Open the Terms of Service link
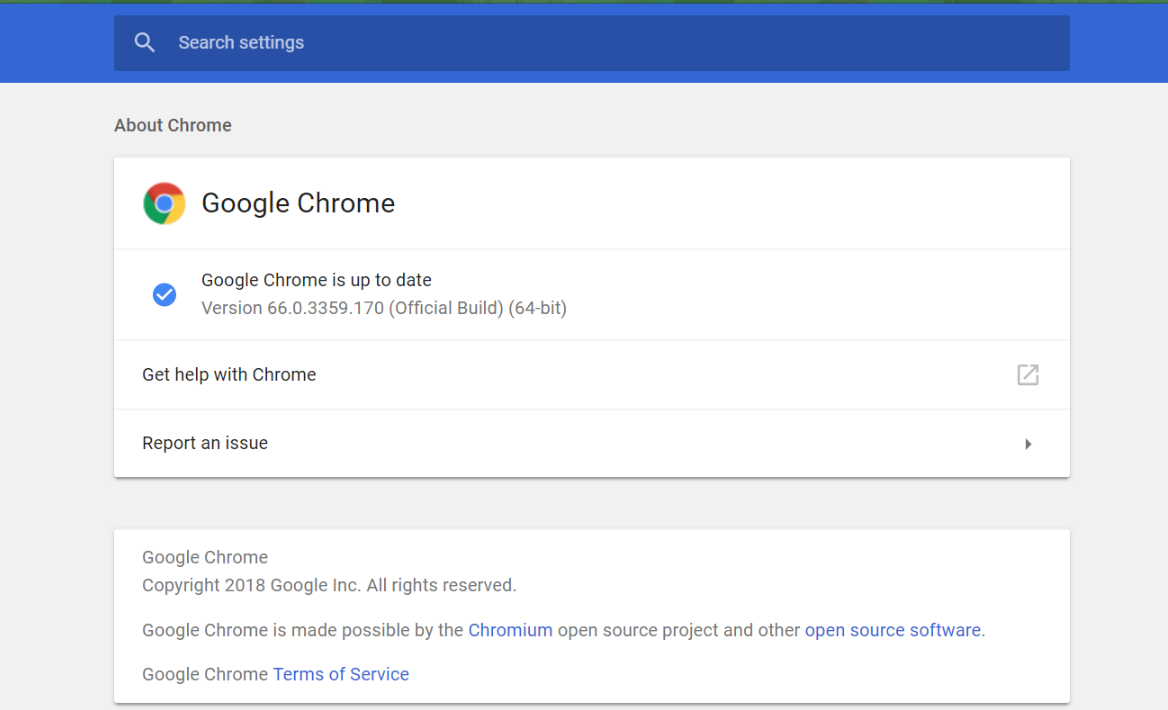 point(340,674)
